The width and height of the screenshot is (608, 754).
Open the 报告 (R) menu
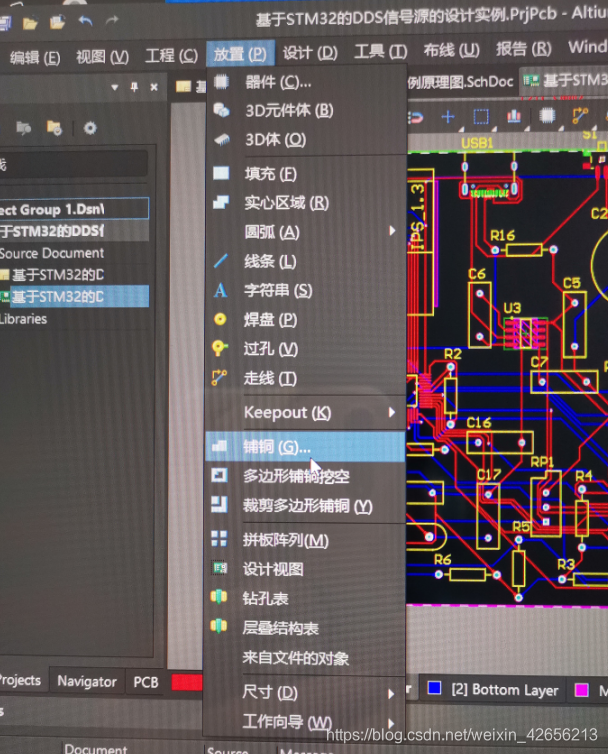523,49
